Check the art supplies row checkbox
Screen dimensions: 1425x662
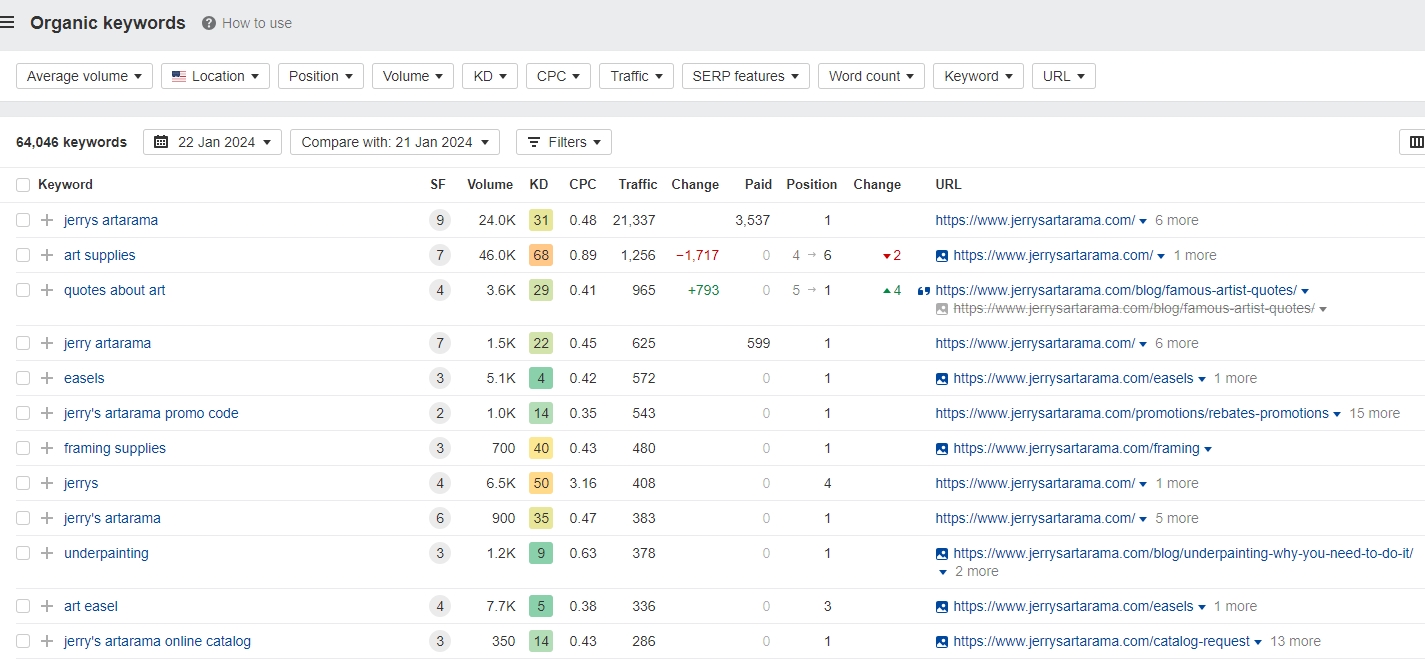[23, 255]
